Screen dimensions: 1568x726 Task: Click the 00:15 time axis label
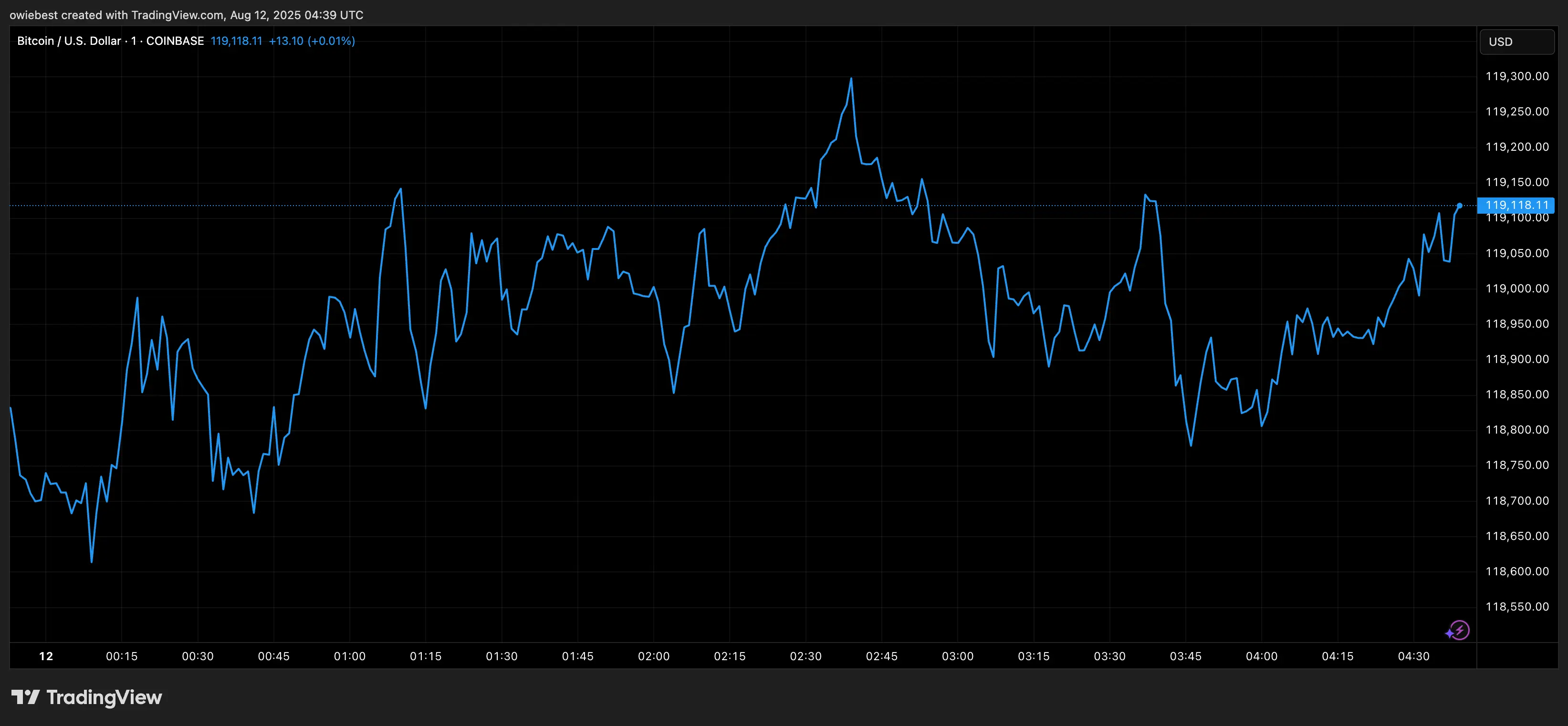point(122,656)
